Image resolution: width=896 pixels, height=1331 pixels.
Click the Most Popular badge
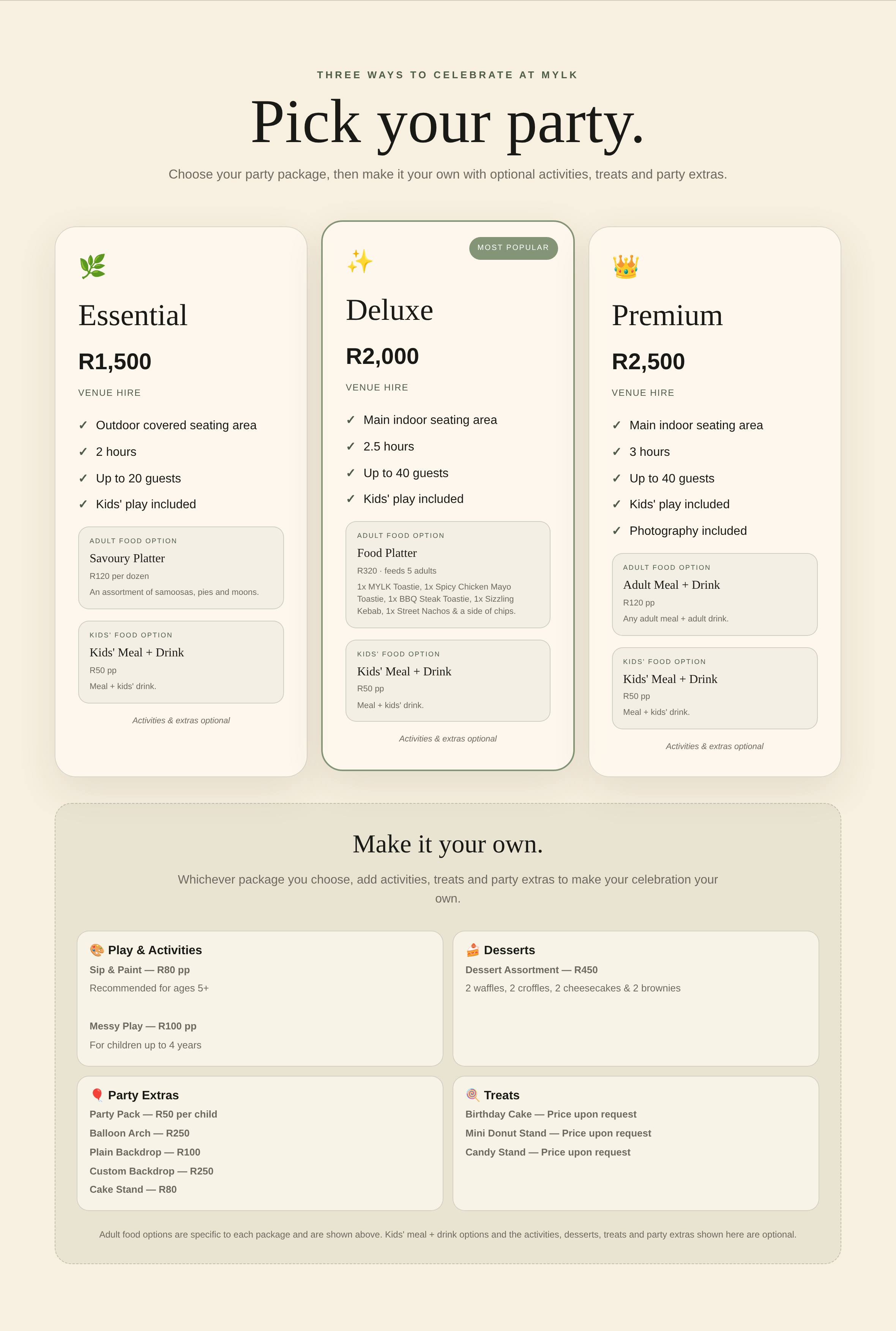pos(513,248)
